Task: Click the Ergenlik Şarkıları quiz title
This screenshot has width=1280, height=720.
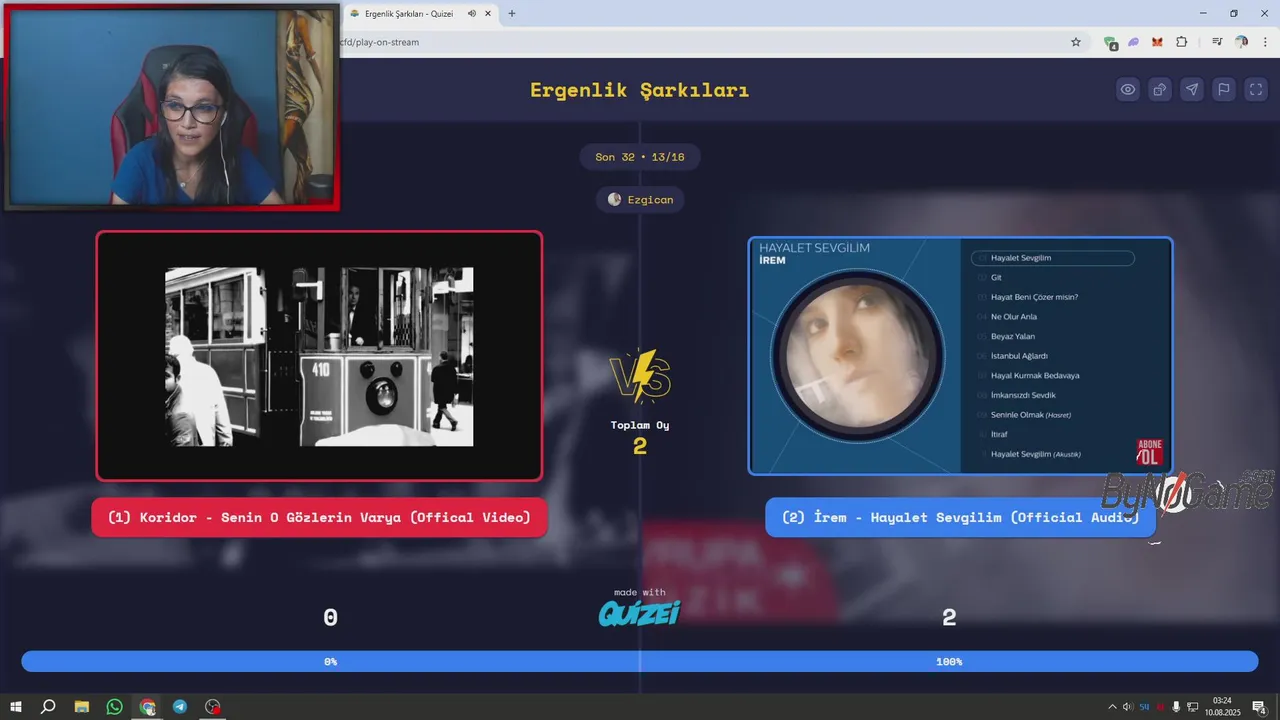Action: click(640, 90)
